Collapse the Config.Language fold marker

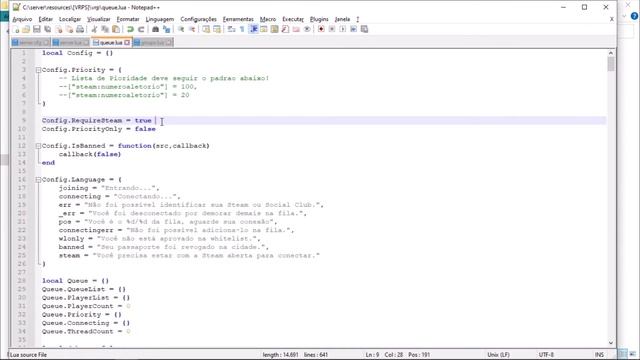tap(38, 180)
